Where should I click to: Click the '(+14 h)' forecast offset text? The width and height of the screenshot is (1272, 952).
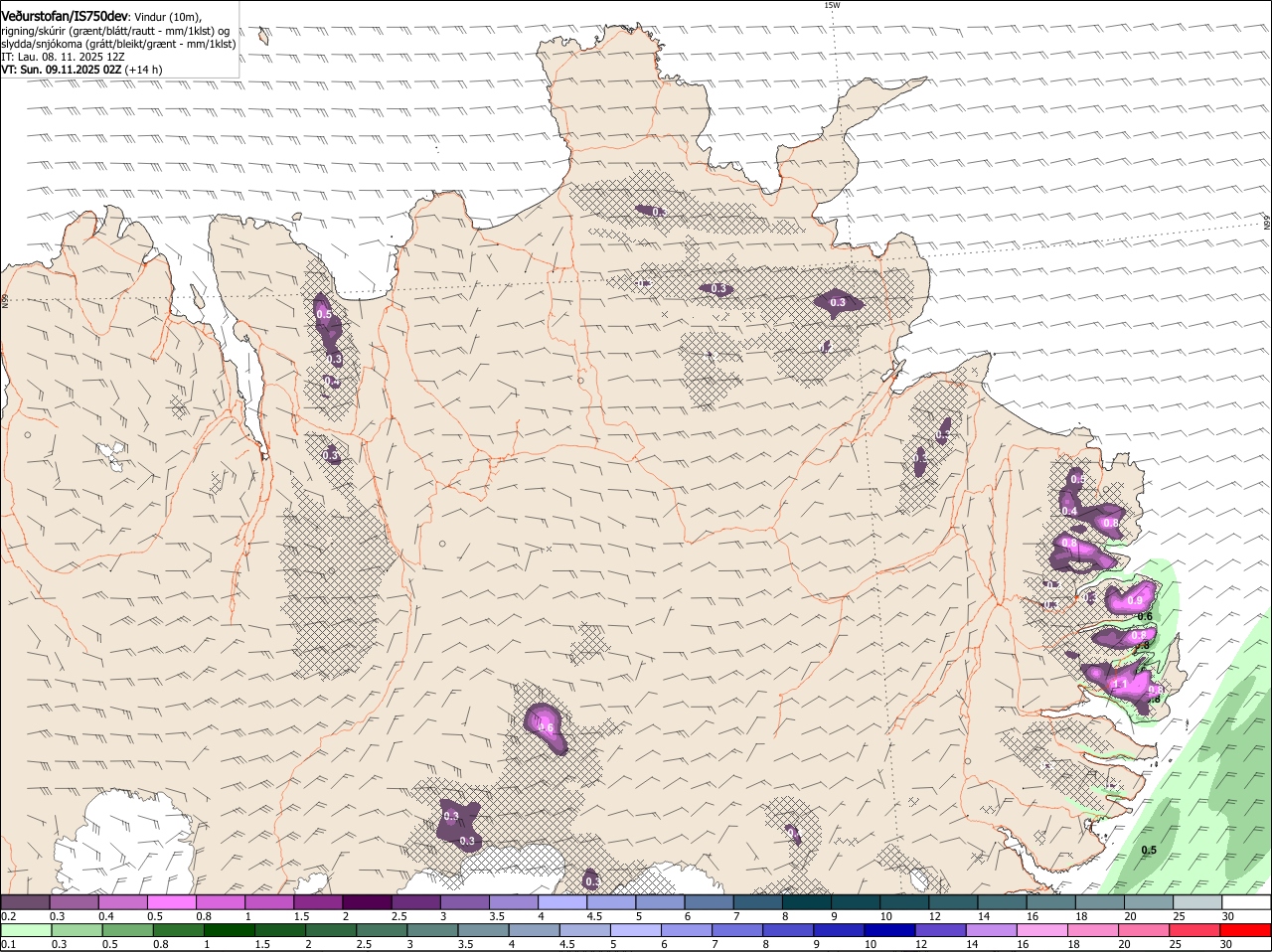point(144,70)
